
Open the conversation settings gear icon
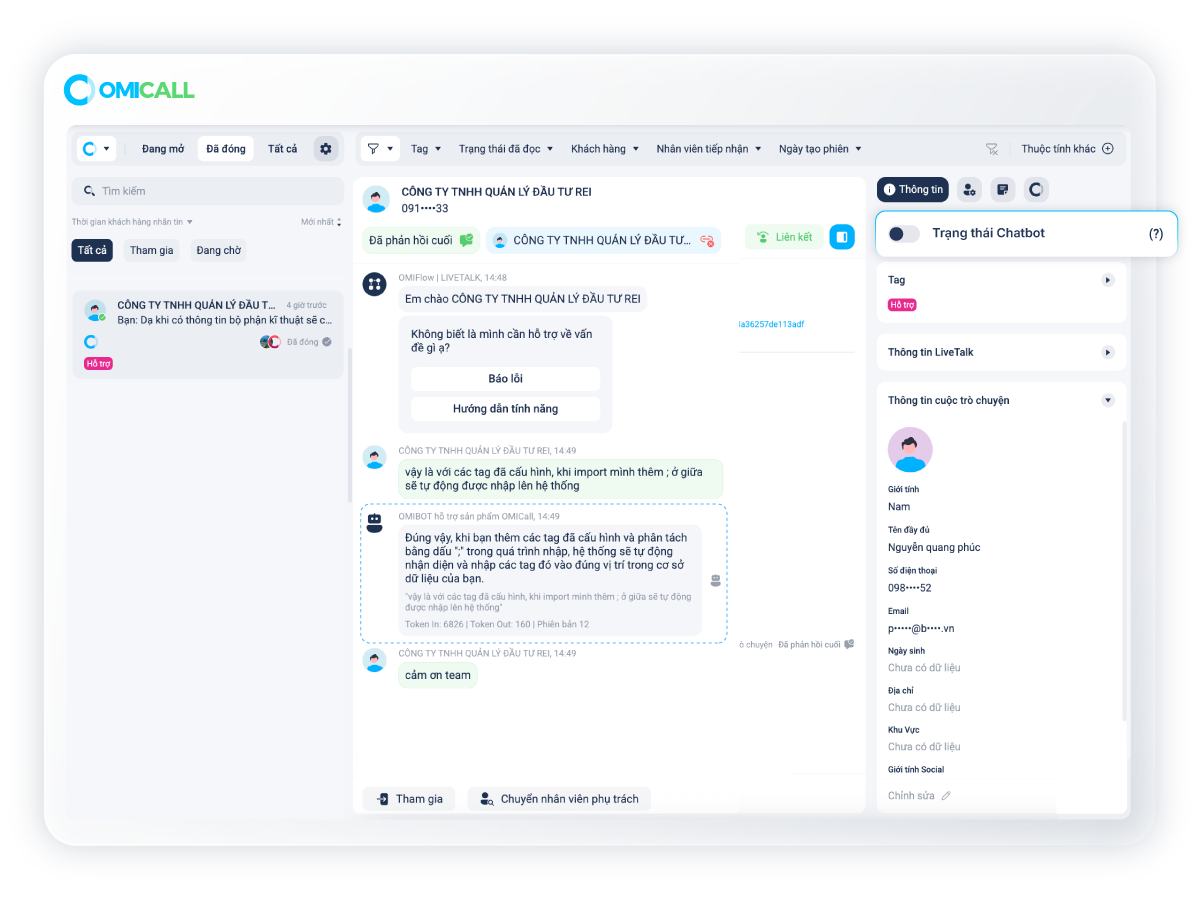pyautogui.click(x=326, y=149)
